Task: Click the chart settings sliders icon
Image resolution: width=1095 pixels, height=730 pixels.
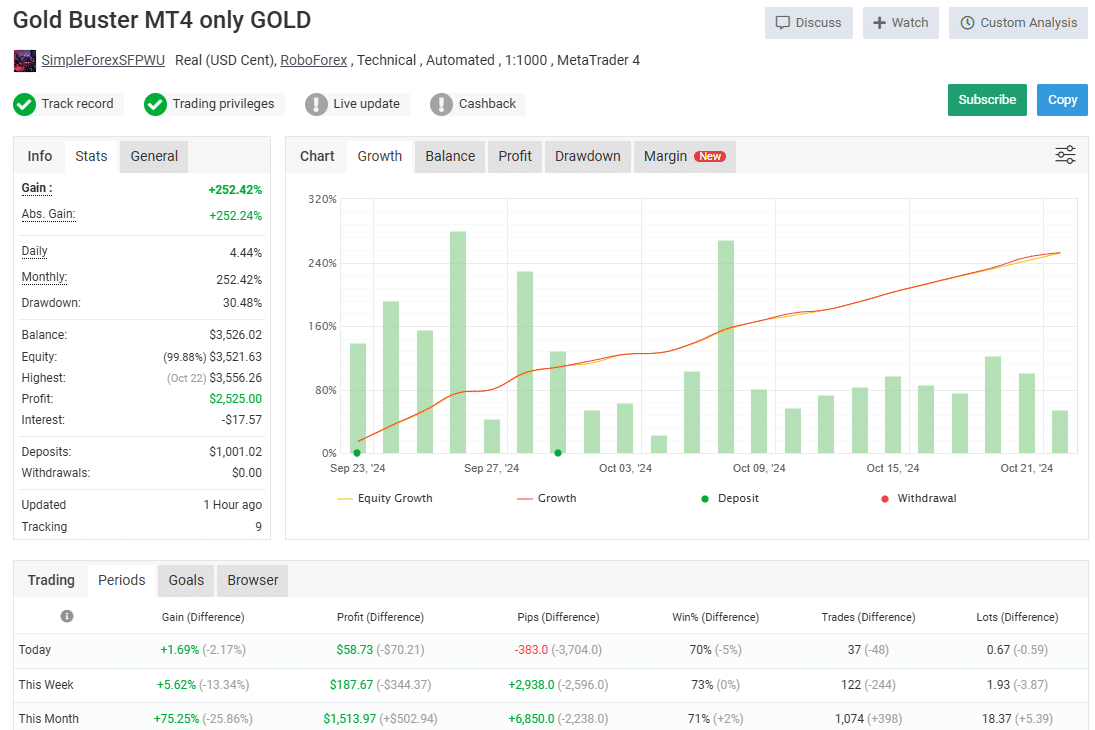Action: tap(1065, 155)
